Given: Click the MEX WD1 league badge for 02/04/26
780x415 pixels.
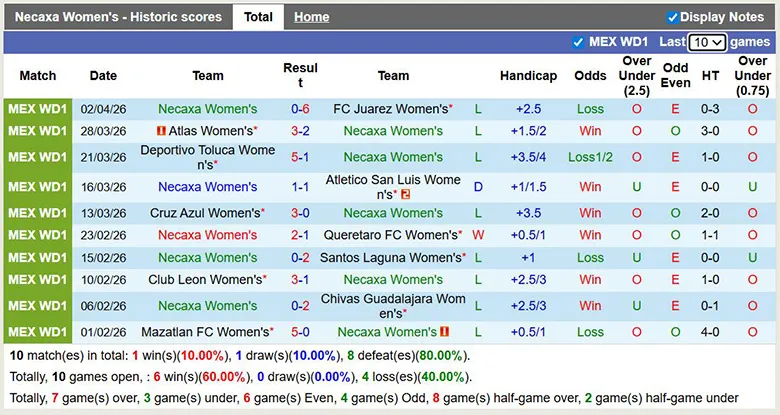Looking at the screenshot, I should tap(38, 109).
